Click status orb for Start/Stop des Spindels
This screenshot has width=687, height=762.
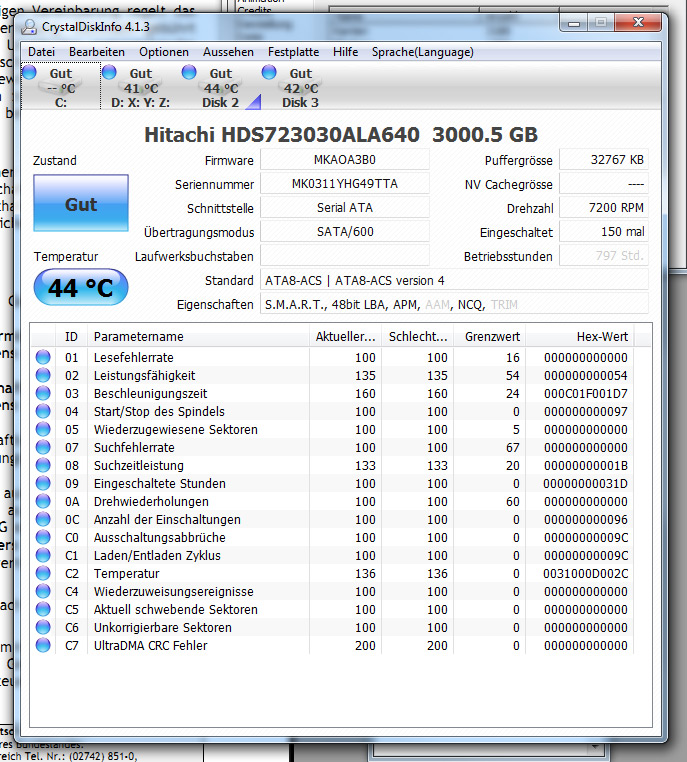pos(43,411)
